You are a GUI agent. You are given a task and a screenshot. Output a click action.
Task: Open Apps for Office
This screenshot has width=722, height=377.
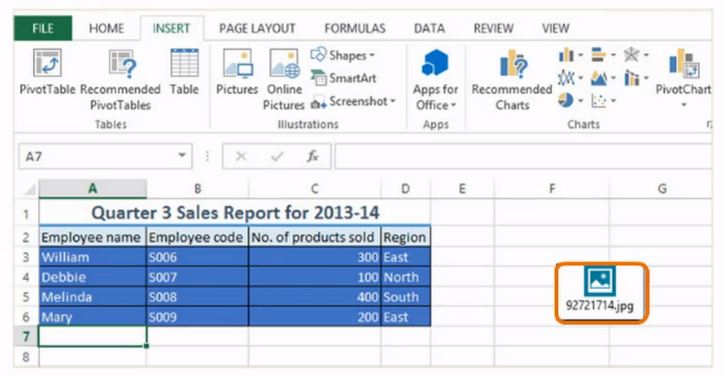coord(435,80)
